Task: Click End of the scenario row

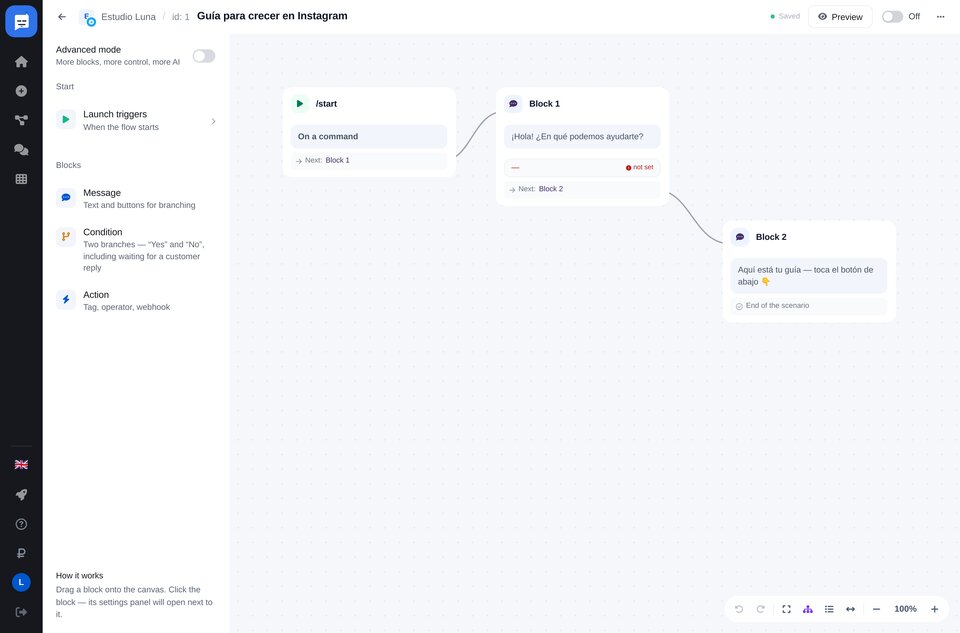Action: click(x=808, y=305)
